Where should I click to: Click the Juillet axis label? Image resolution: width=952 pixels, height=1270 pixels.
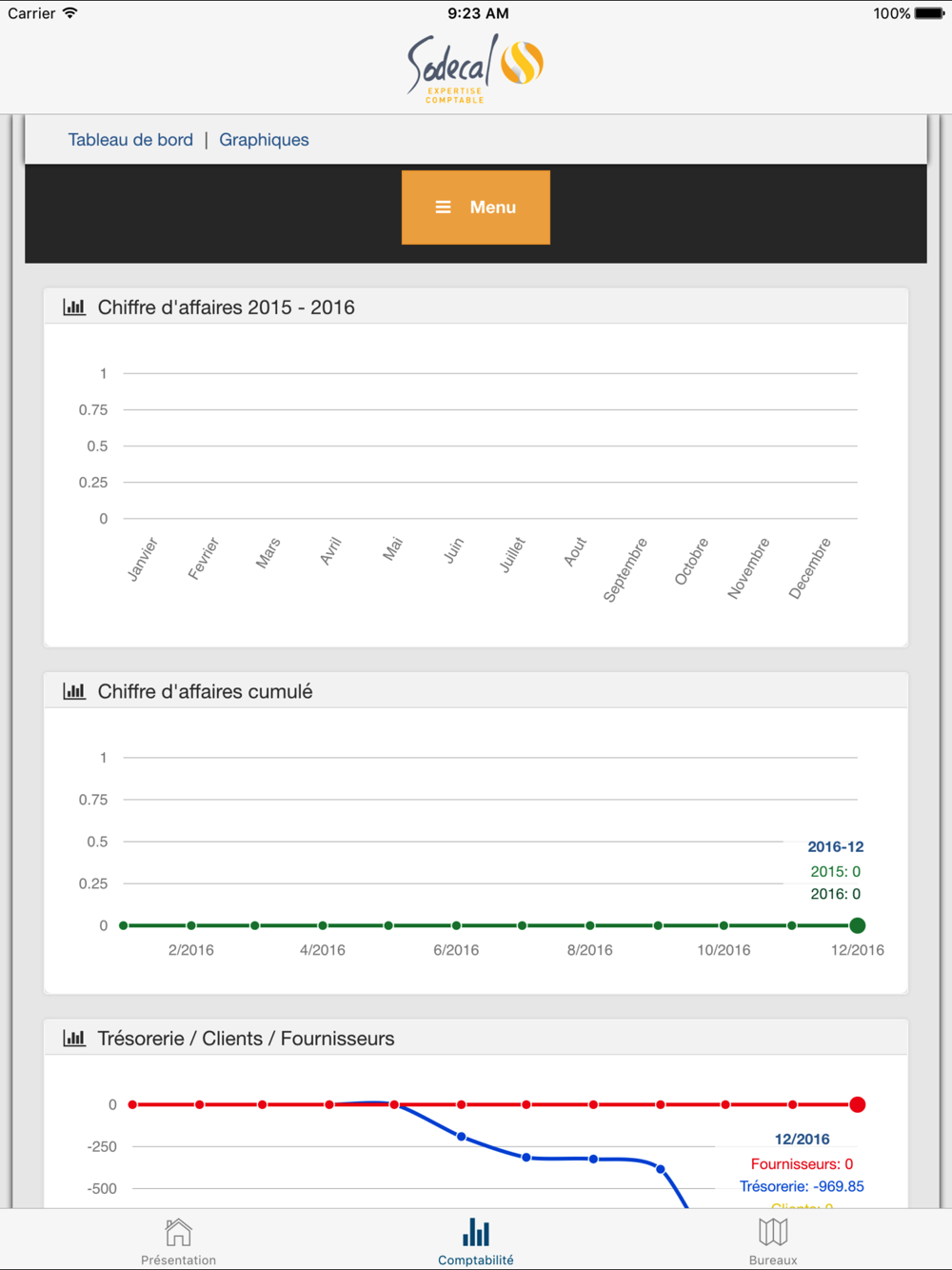(x=513, y=555)
